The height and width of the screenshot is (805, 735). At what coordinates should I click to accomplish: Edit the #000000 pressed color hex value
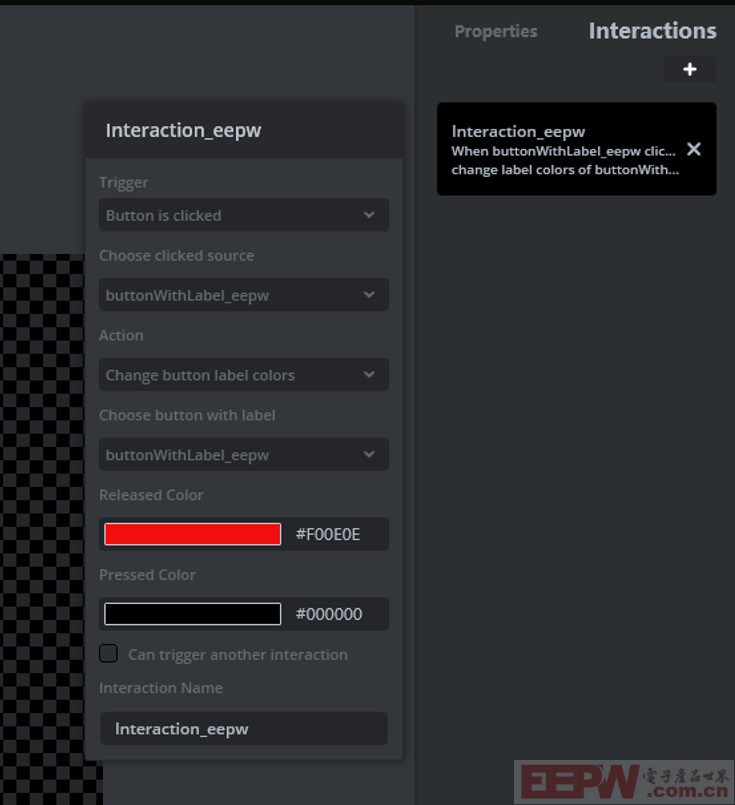[x=329, y=614]
